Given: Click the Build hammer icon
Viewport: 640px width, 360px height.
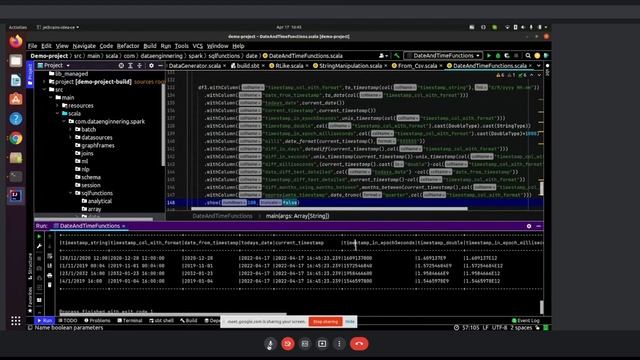Looking at the screenshot, I should [396, 56].
